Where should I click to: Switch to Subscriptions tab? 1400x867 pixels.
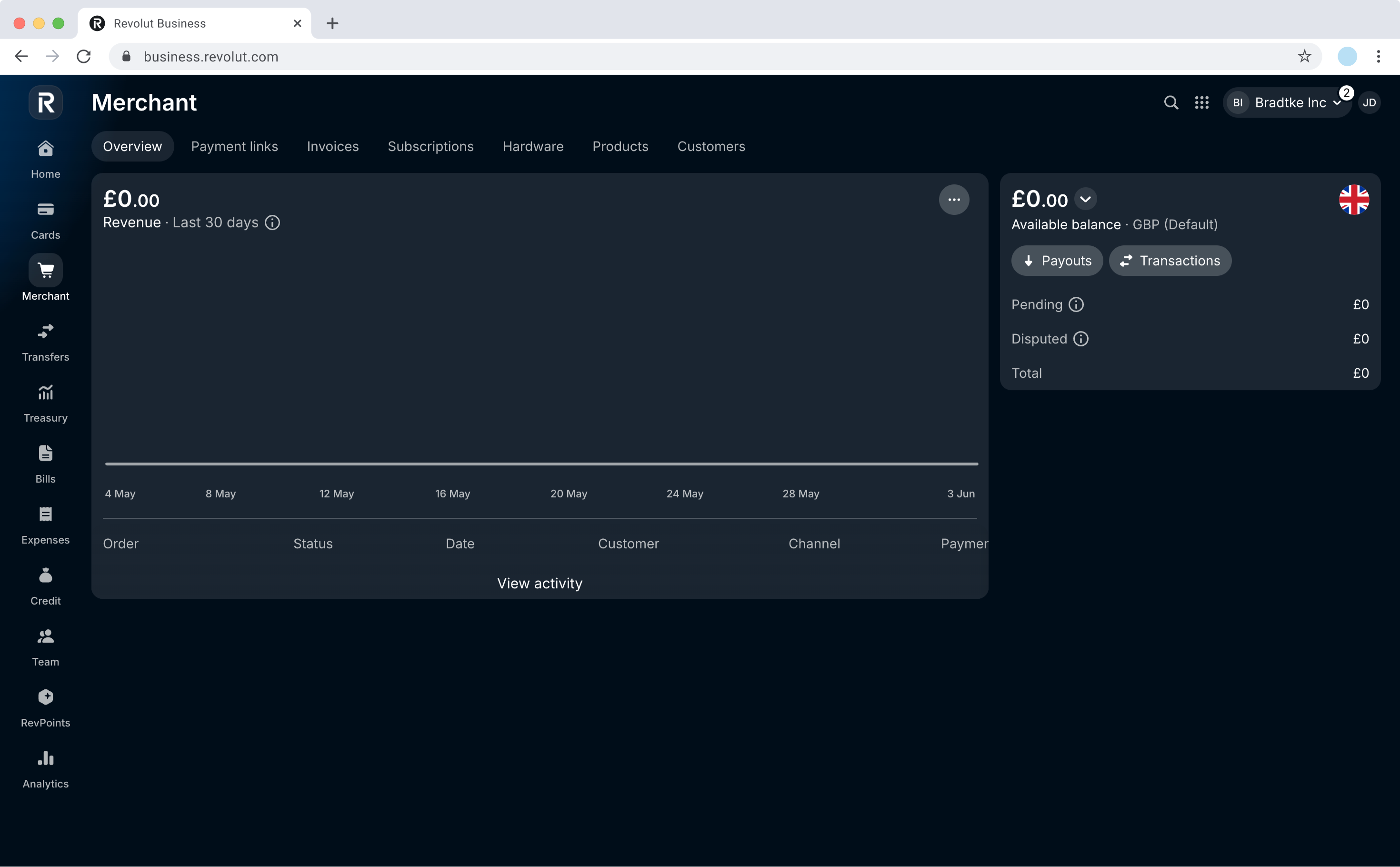[430, 146]
